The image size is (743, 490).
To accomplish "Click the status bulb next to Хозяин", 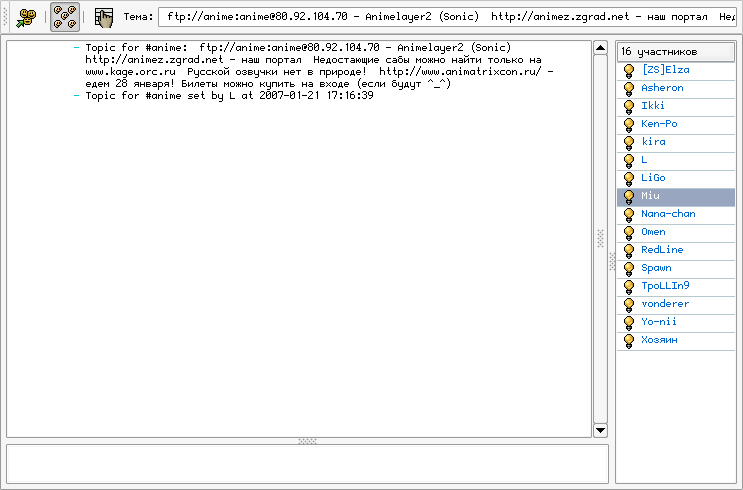I will 629,340.
